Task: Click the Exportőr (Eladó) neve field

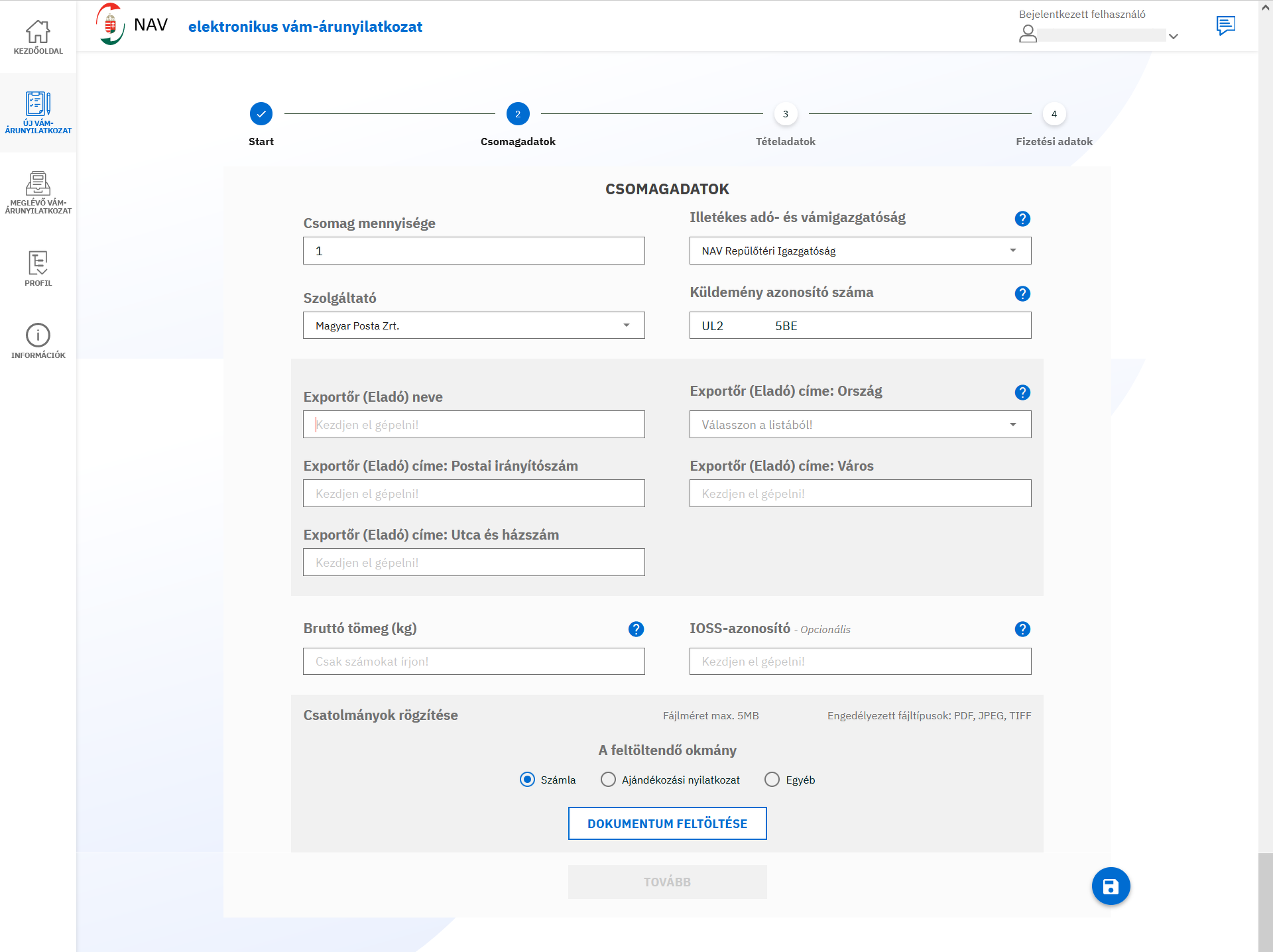Action: tap(473, 424)
